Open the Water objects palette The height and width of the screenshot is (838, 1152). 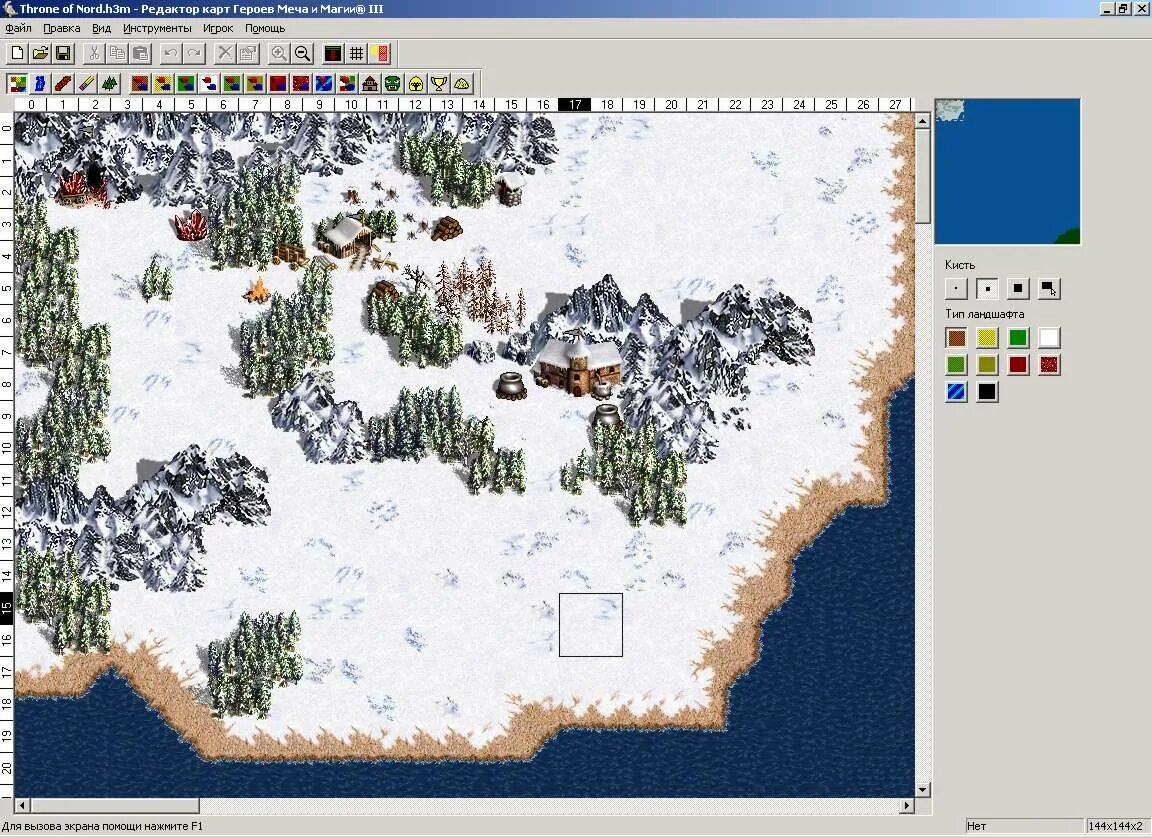coord(324,83)
